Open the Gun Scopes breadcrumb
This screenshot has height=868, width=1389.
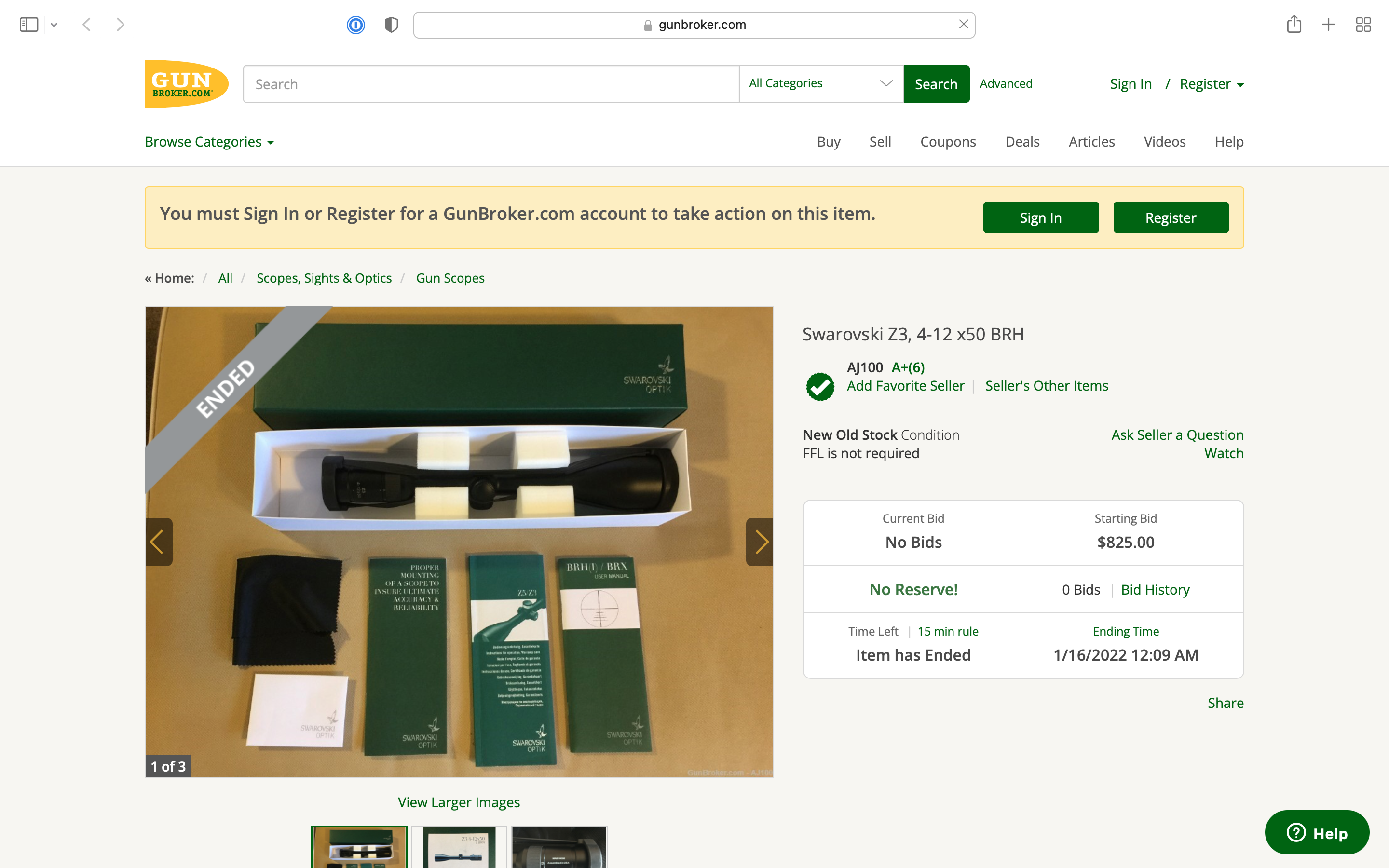pos(450,278)
